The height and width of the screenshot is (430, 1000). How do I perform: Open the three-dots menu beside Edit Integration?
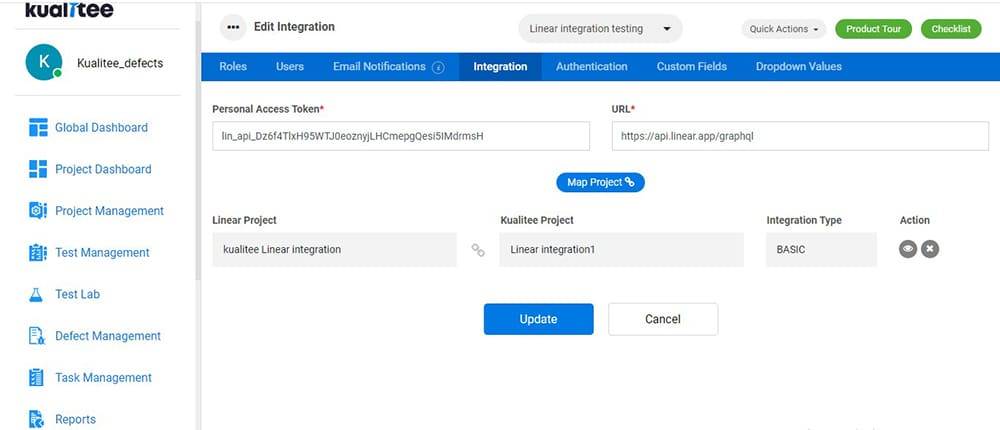tap(233, 27)
